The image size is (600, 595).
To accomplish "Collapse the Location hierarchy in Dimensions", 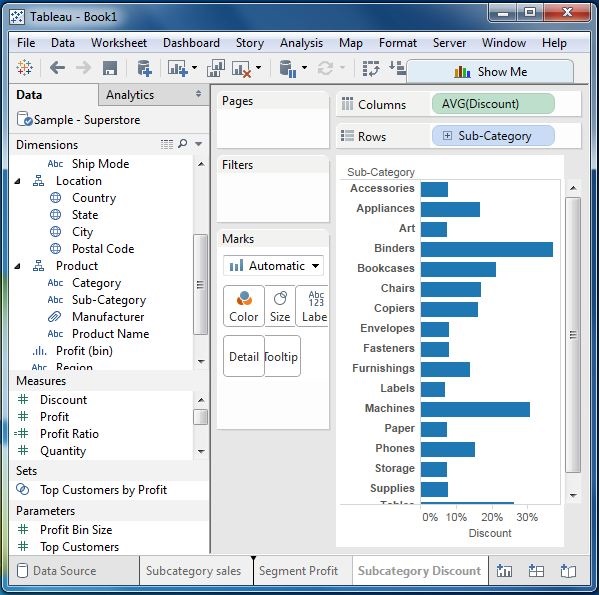I will click(18, 181).
